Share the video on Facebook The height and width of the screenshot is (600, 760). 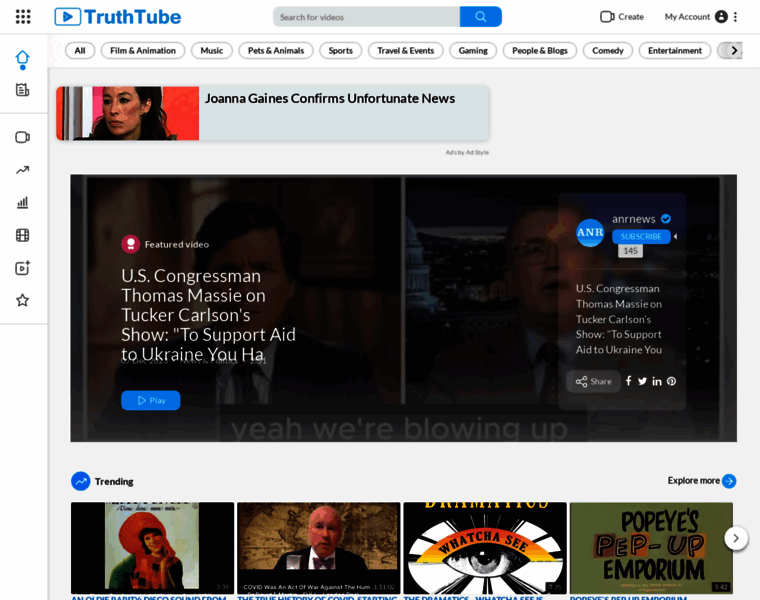pos(629,381)
